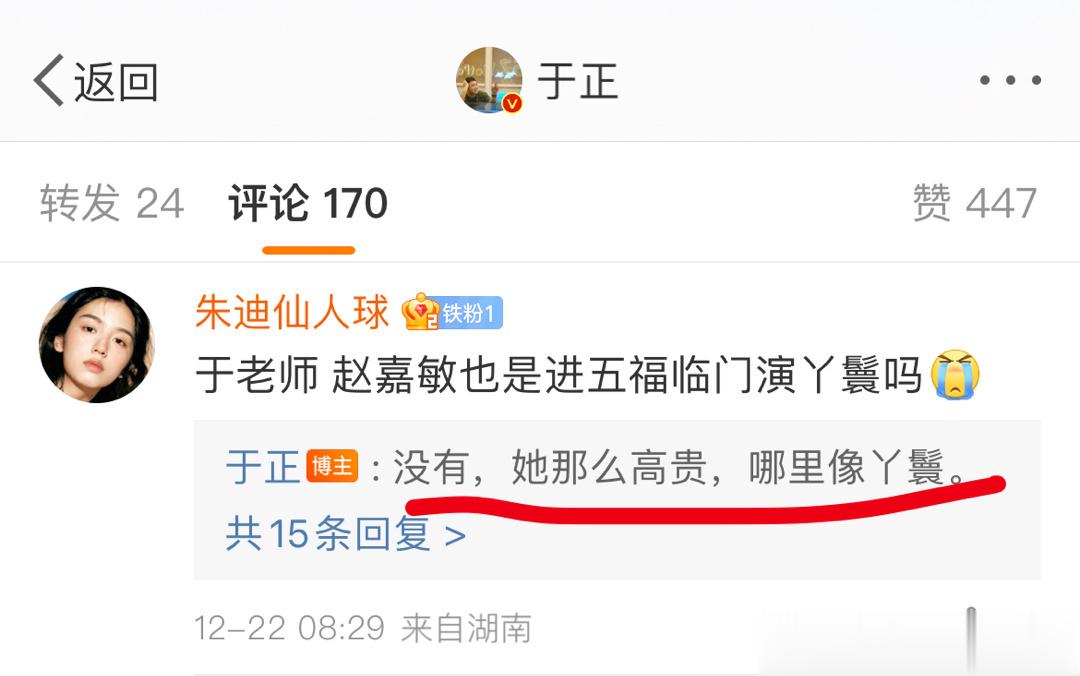Tap the crown membership badge icon
The width and height of the screenshot is (1080, 676).
[x=420, y=312]
